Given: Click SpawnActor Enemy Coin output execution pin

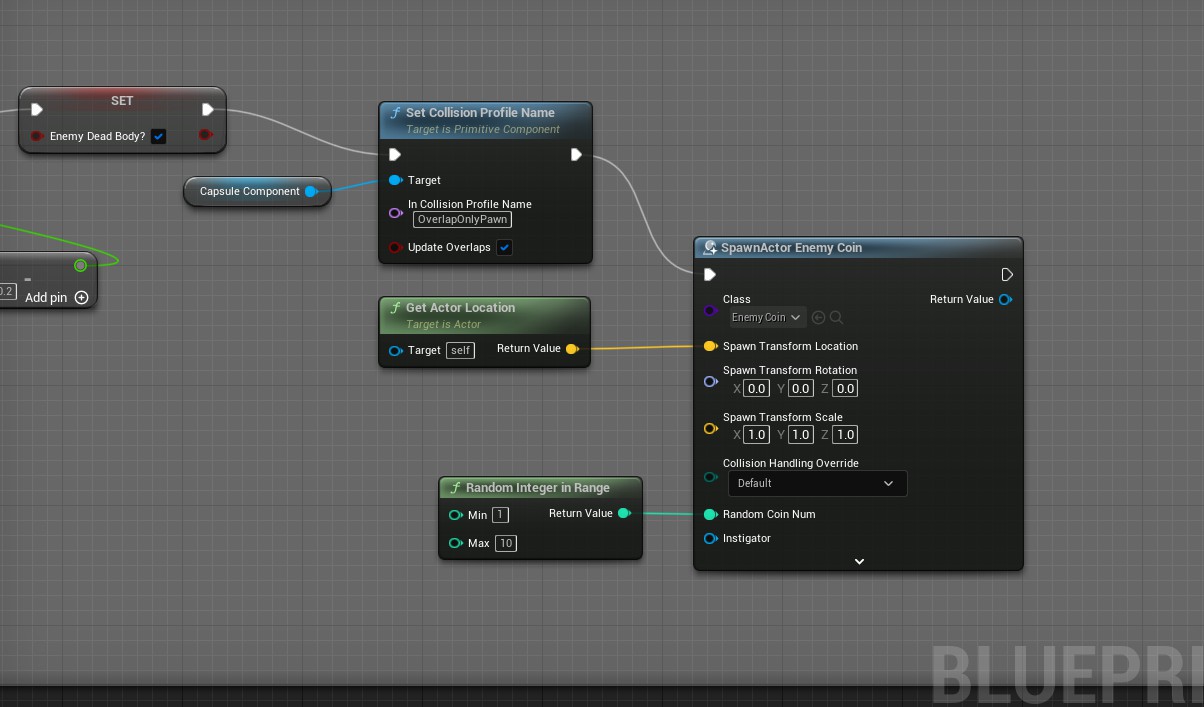Looking at the screenshot, I should [1007, 275].
